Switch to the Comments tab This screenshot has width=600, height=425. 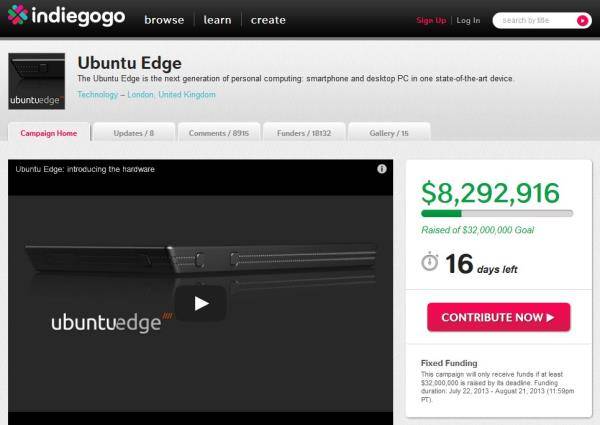219,132
